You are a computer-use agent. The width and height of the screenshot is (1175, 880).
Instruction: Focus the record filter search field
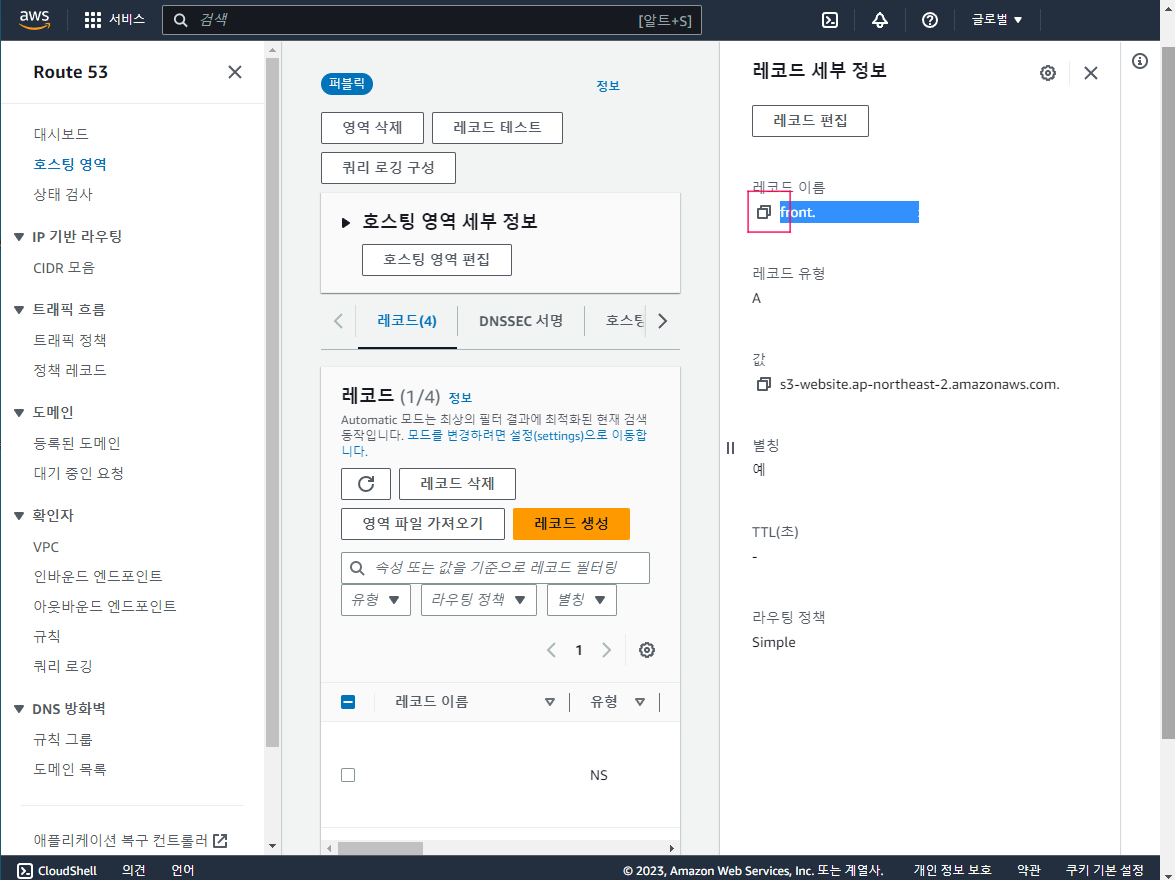pyautogui.click(x=495, y=568)
